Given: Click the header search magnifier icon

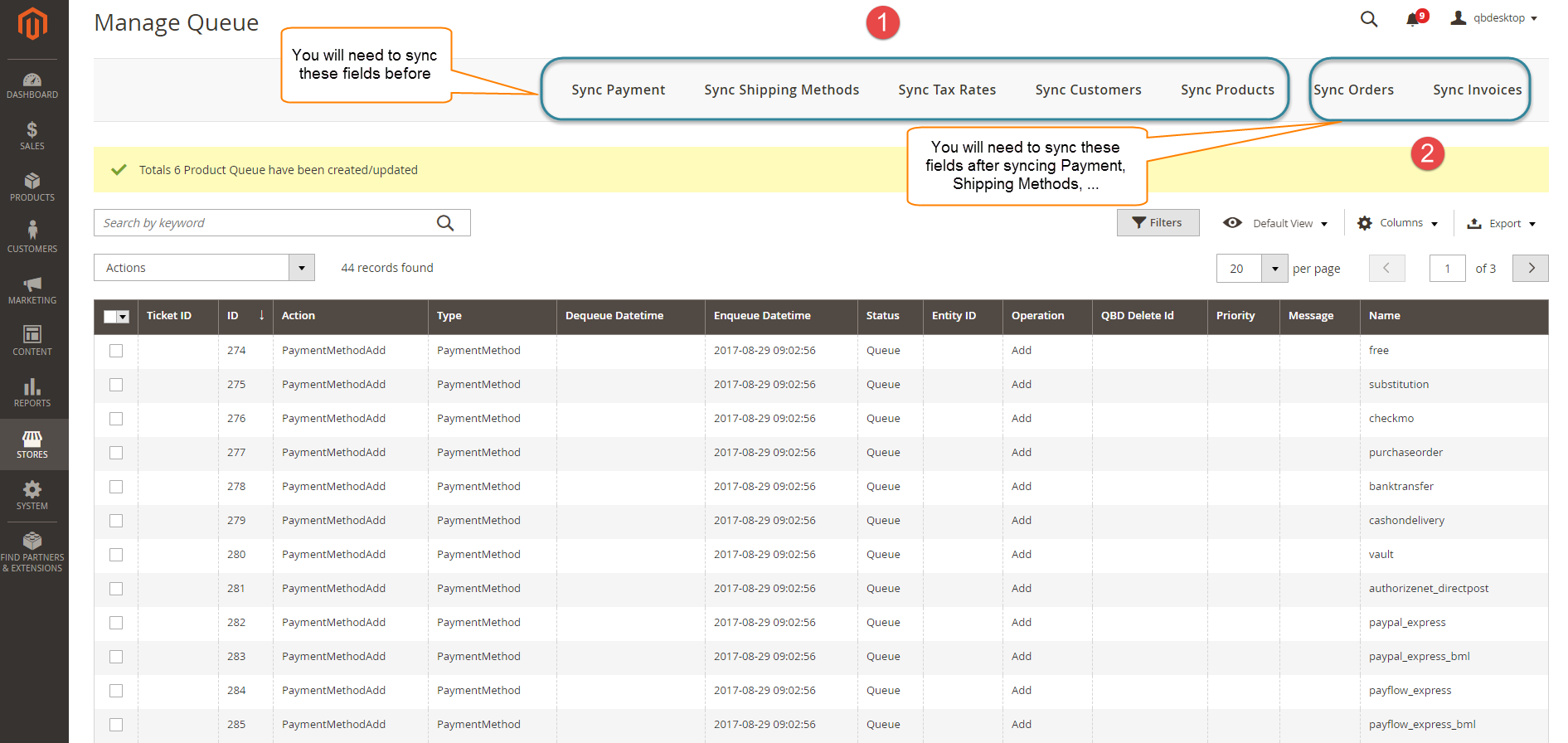Looking at the screenshot, I should [x=1369, y=19].
